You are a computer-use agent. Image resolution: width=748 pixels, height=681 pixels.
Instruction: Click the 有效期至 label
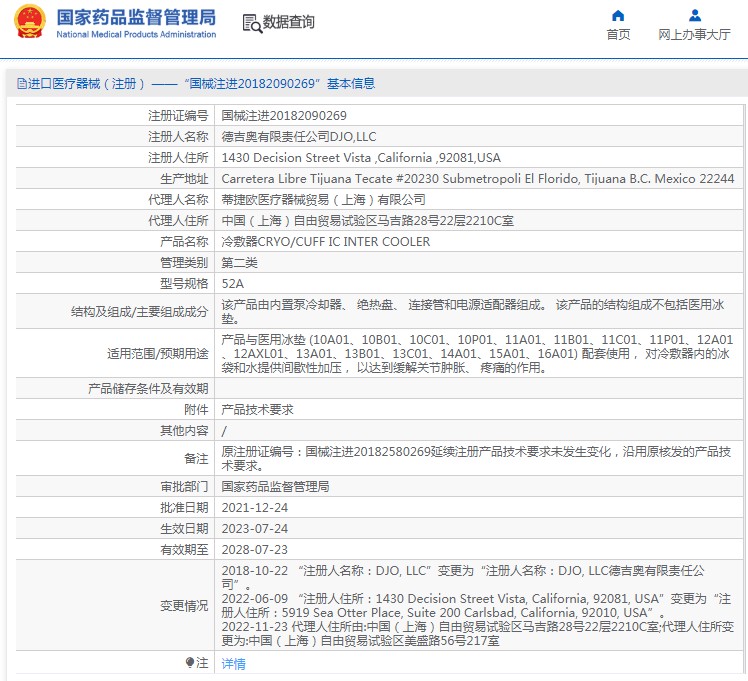[x=184, y=549]
